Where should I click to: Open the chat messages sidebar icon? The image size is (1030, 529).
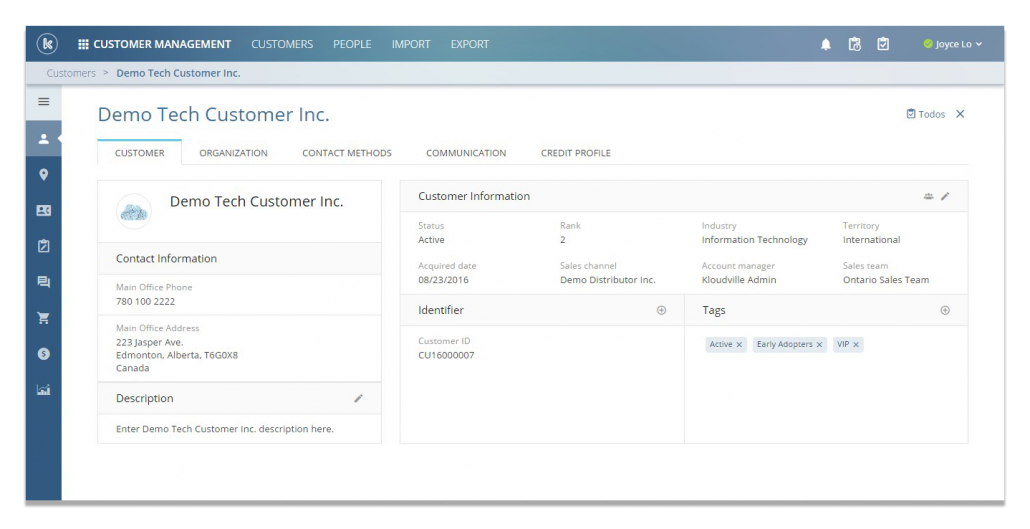[x=43, y=282]
